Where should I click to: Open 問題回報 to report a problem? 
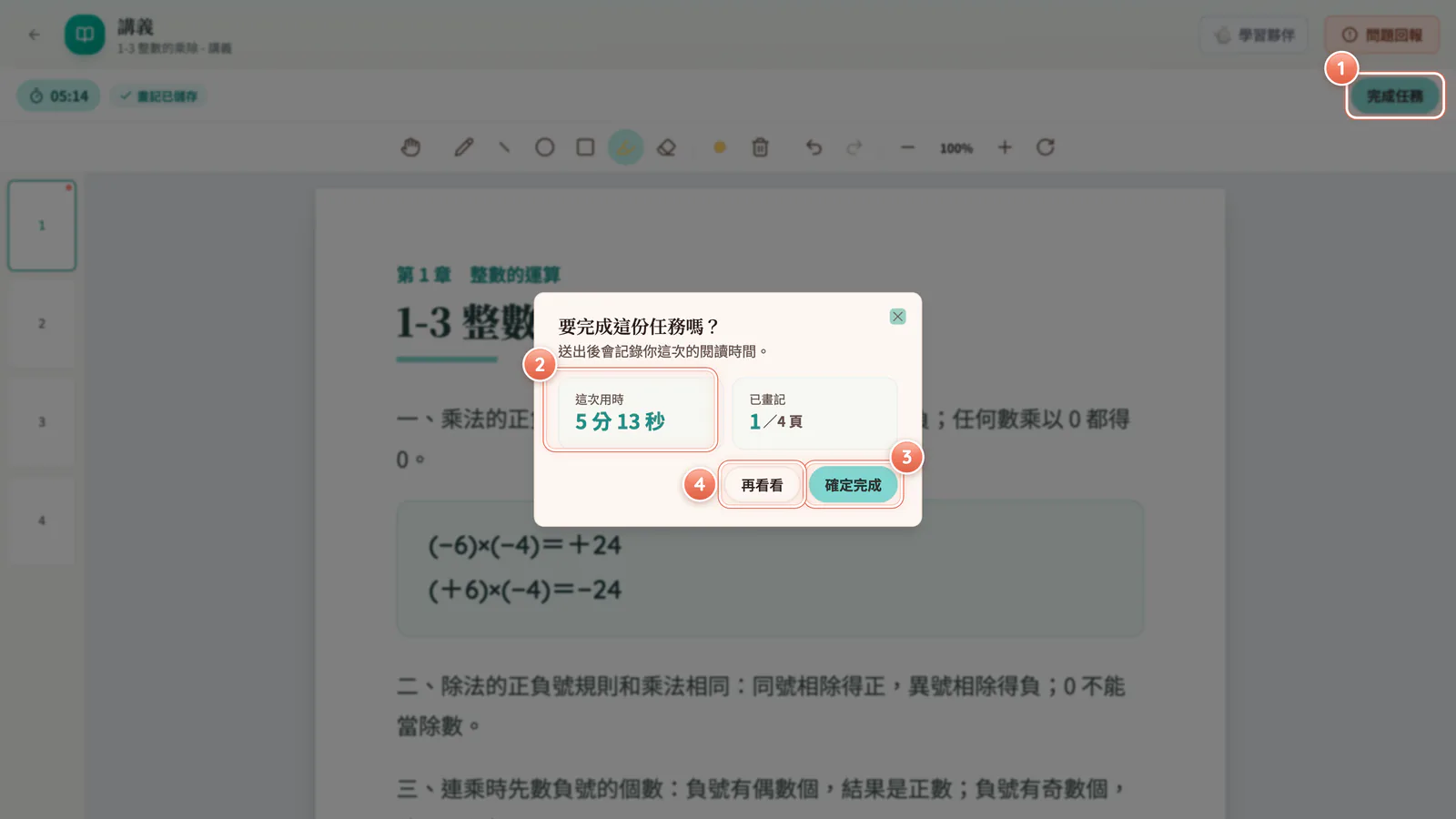1381,35
